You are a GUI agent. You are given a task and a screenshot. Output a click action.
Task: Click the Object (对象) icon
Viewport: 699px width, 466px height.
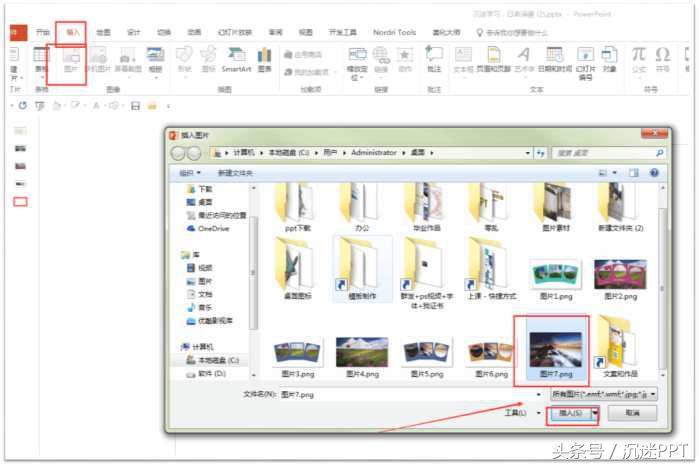tap(609, 60)
